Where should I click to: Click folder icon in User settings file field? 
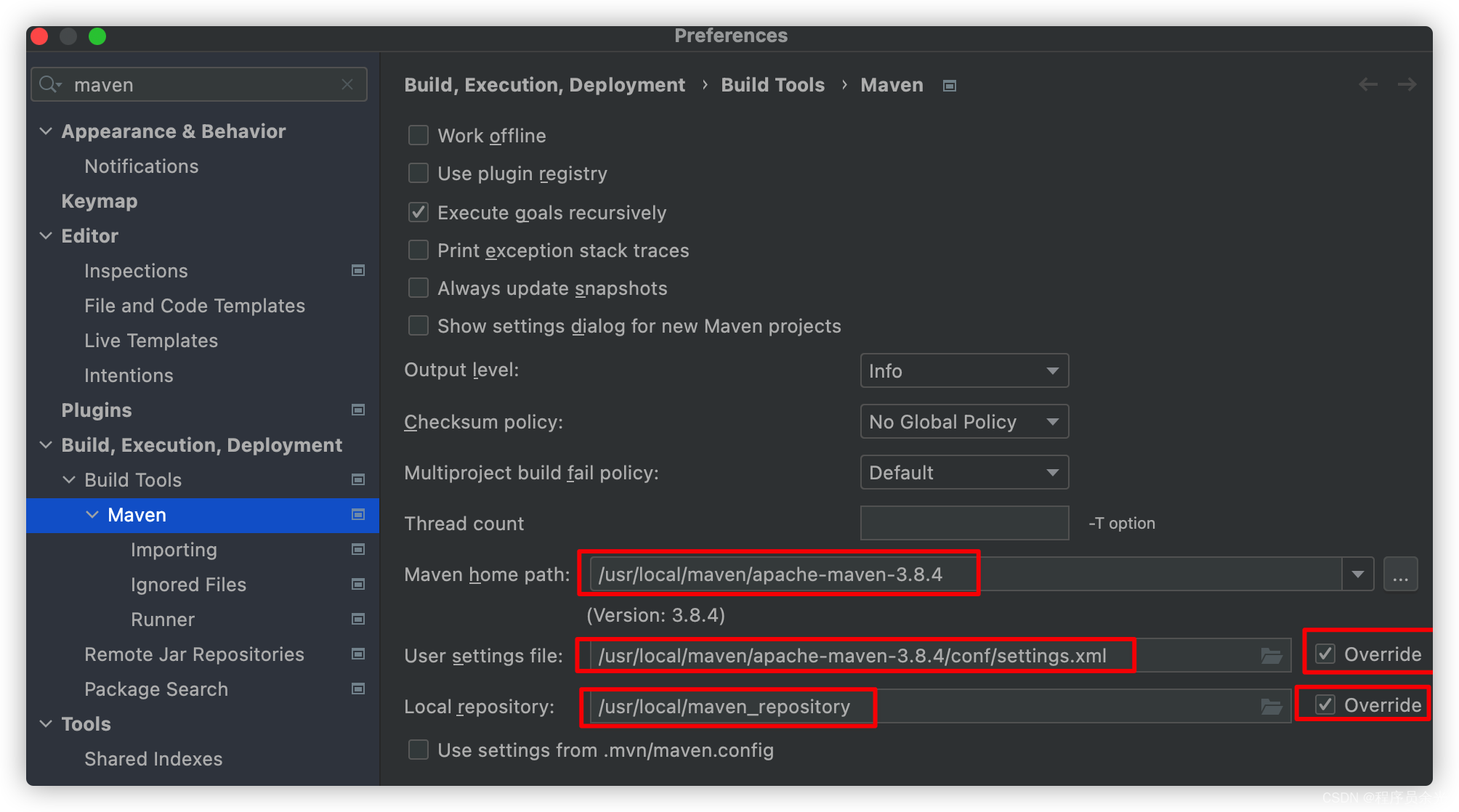(x=1271, y=656)
